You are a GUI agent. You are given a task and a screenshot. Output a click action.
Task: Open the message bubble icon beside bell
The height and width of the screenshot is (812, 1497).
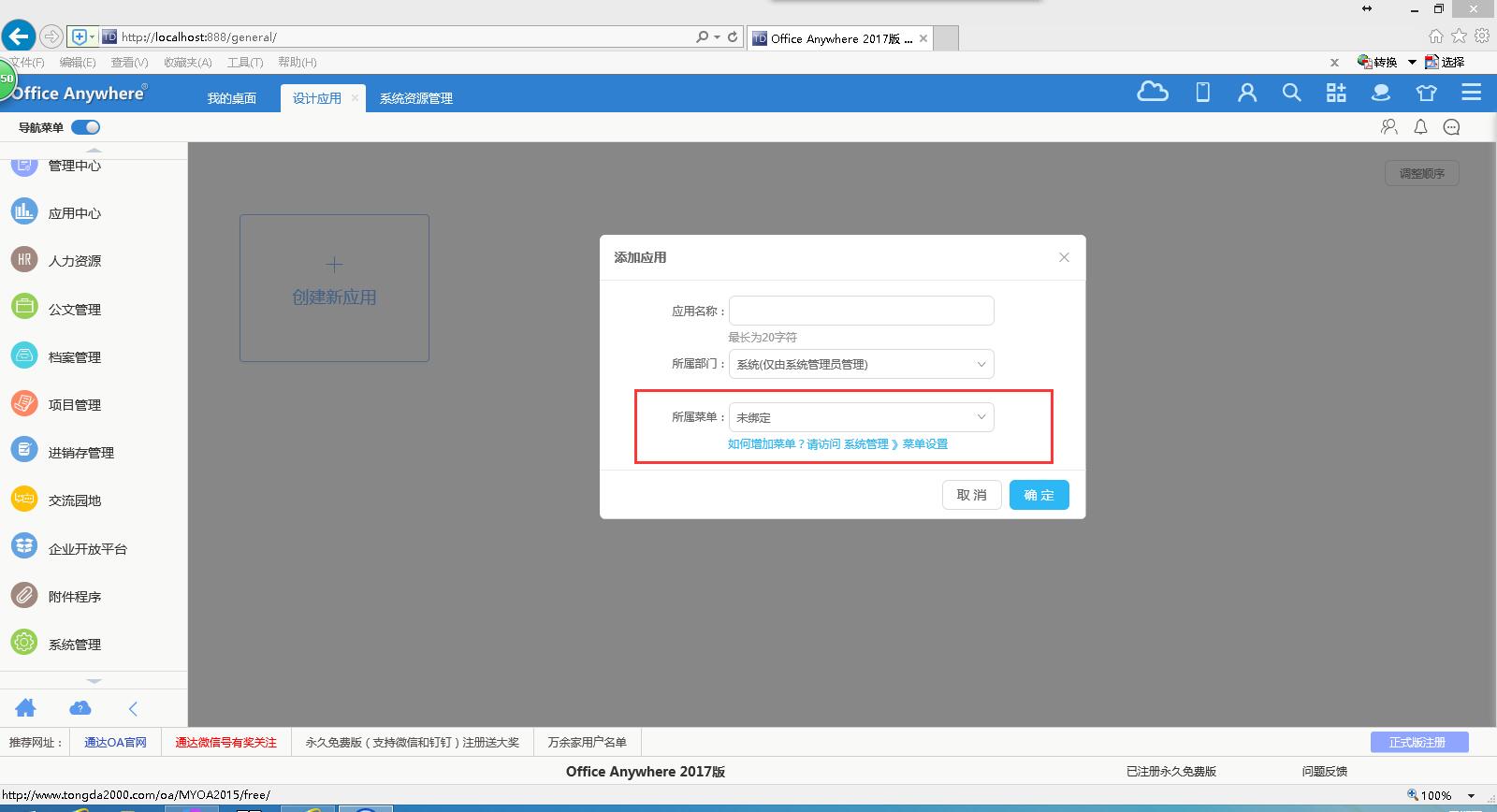coord(1451,127)
